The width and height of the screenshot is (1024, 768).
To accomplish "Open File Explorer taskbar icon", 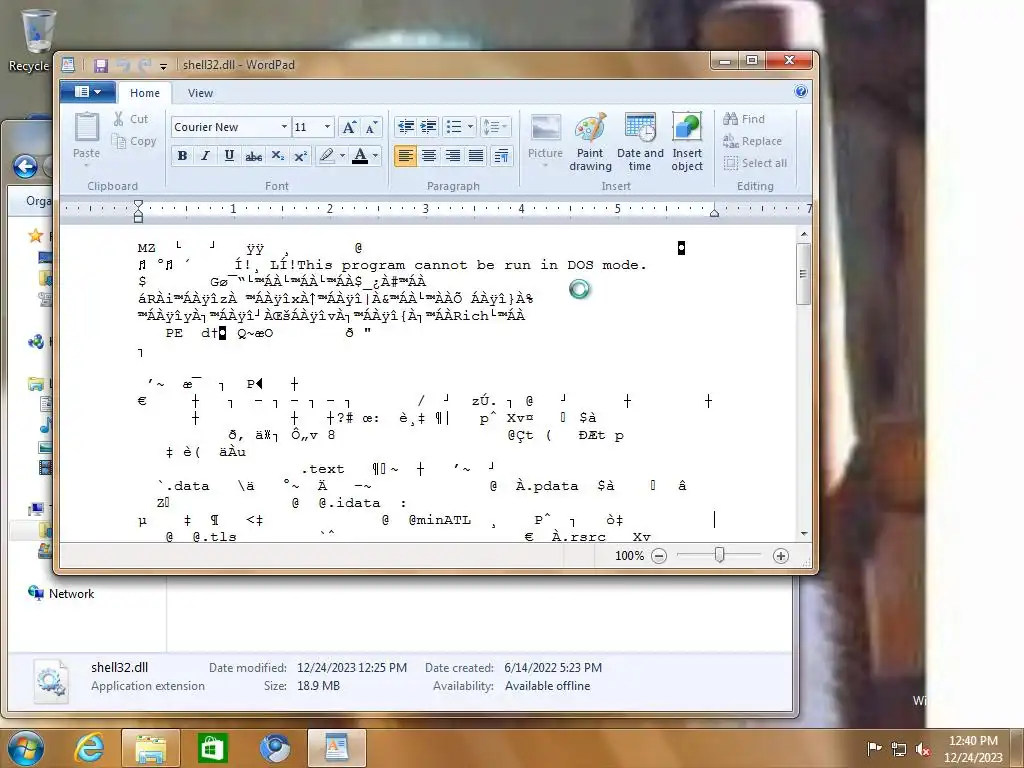I will (x=150, y=748).
